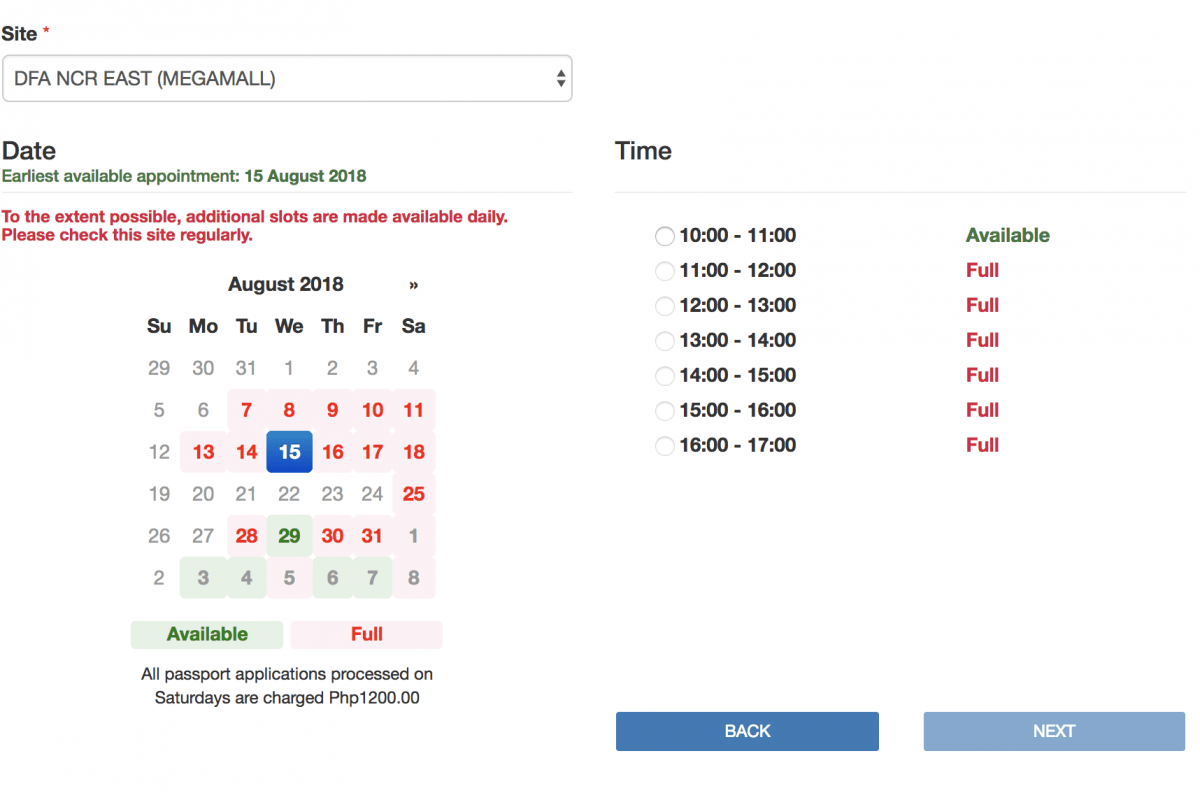Screen dimensions: 1200x800
Task: Click full date August 7
Action: click(247, 410)
